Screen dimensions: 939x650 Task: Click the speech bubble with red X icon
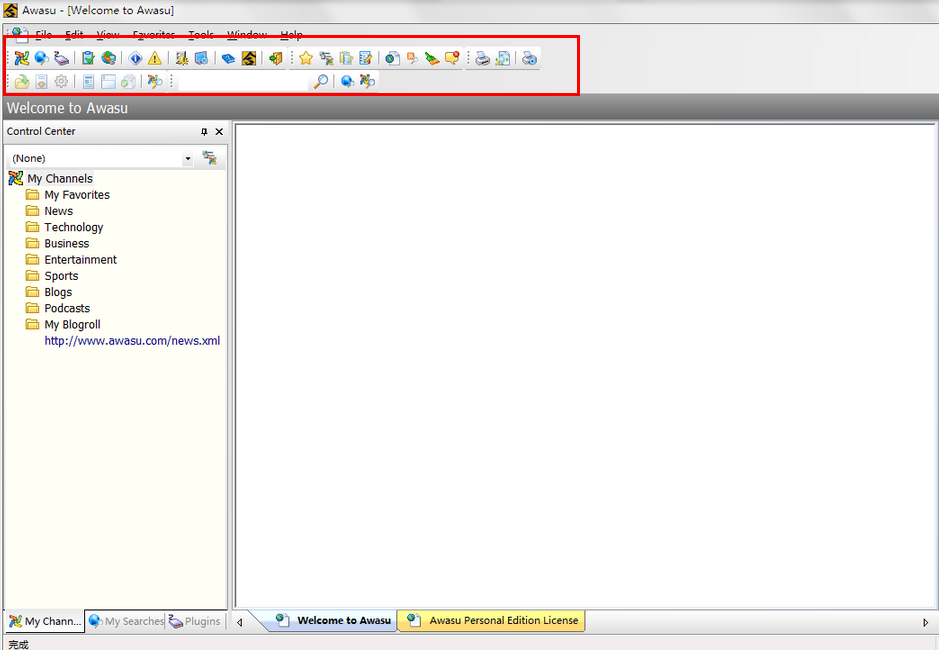tap(452, 58)
